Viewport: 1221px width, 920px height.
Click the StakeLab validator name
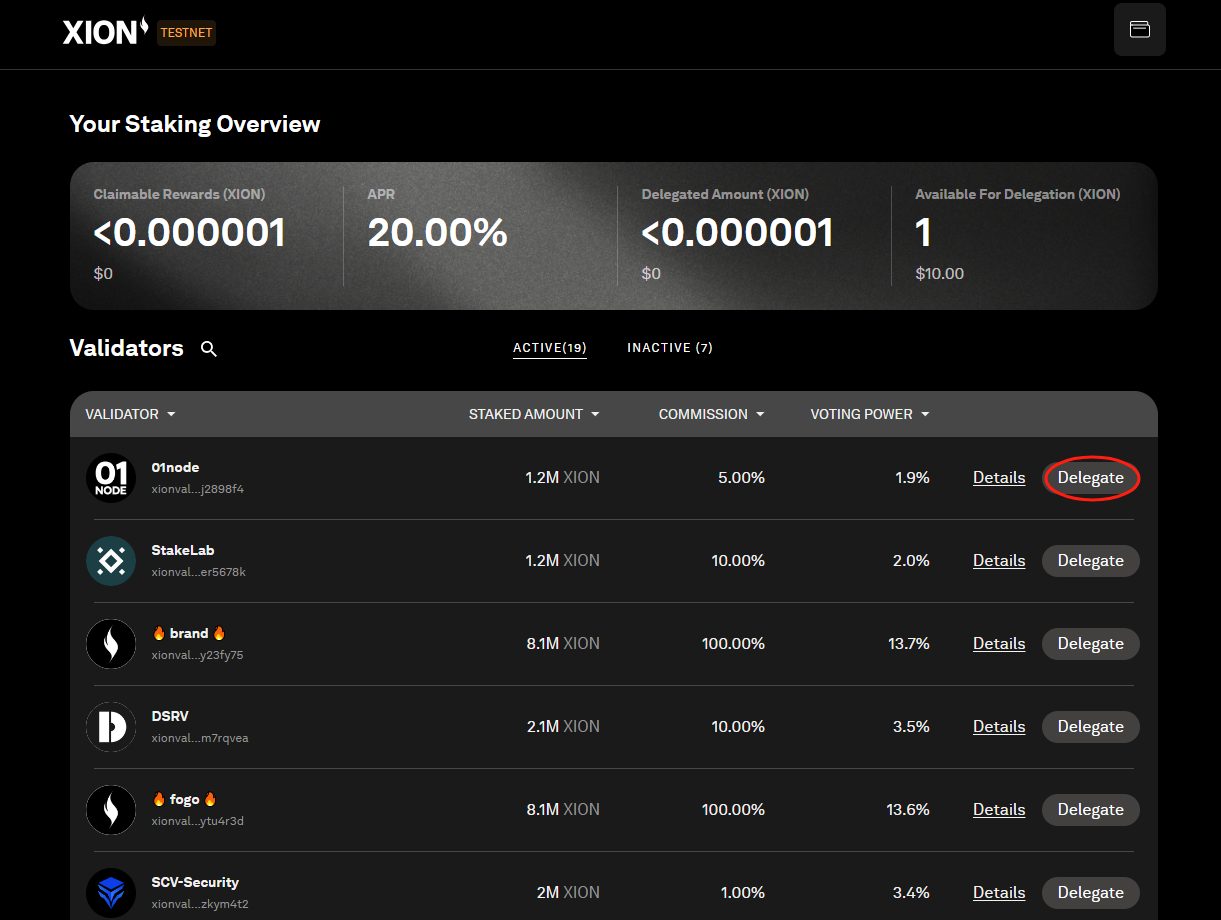tap(183, 551)
